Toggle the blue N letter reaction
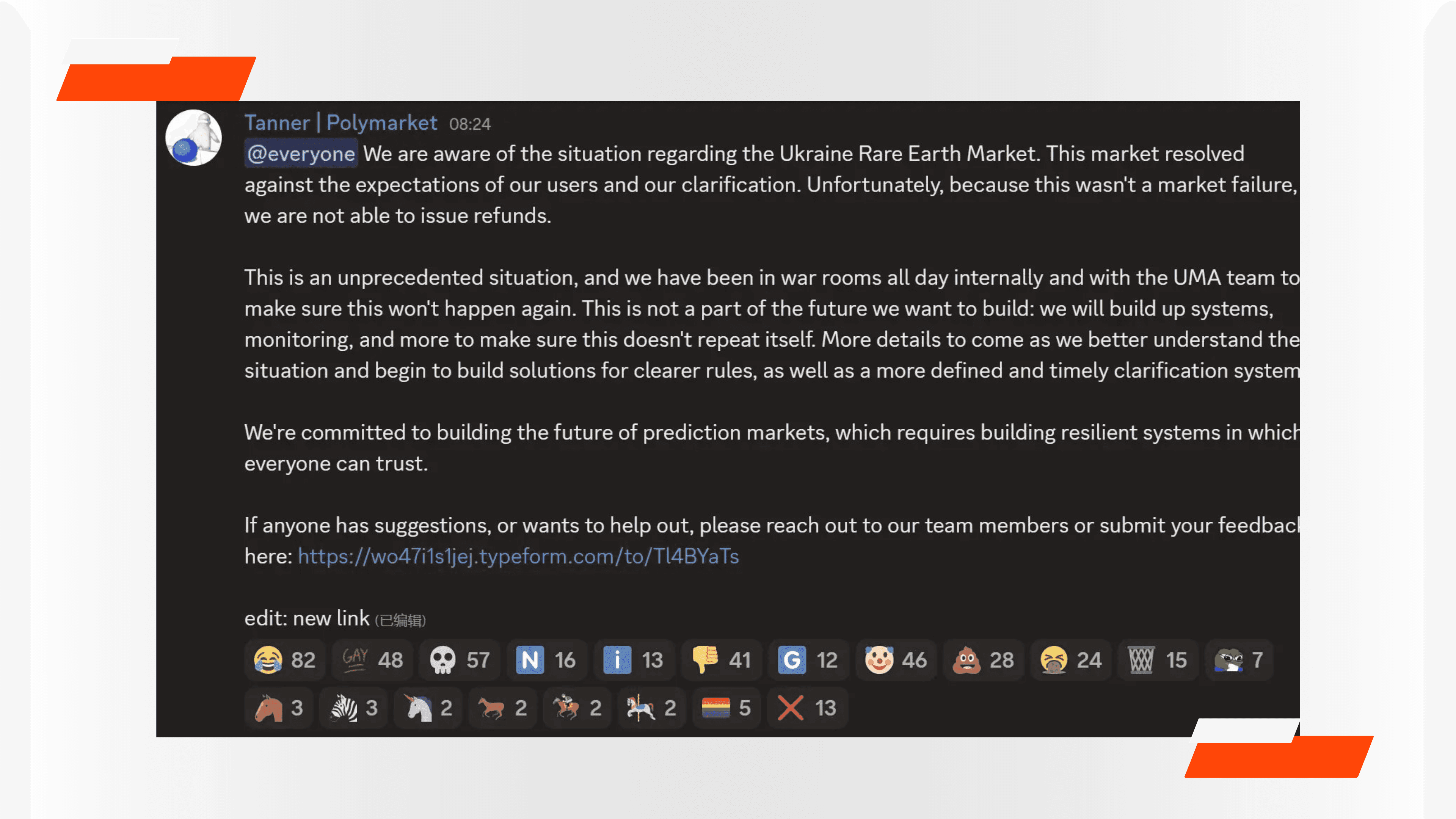Screen dimensions: 1456x819 (x=546, y=660)
